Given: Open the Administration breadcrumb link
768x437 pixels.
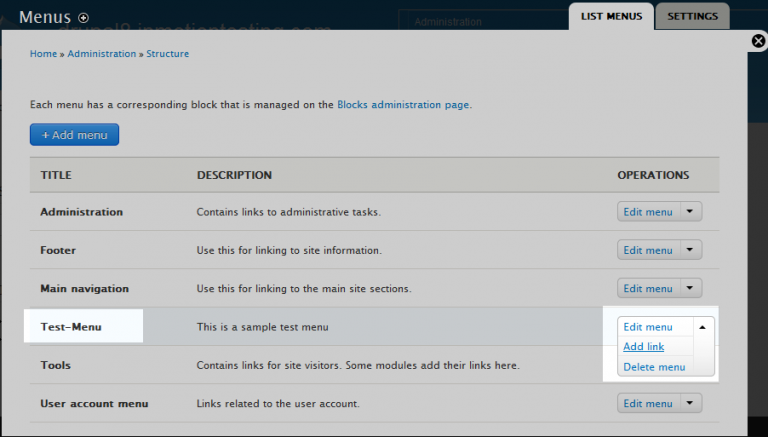Looking at the screenshot, I should (x=101, y=54).
